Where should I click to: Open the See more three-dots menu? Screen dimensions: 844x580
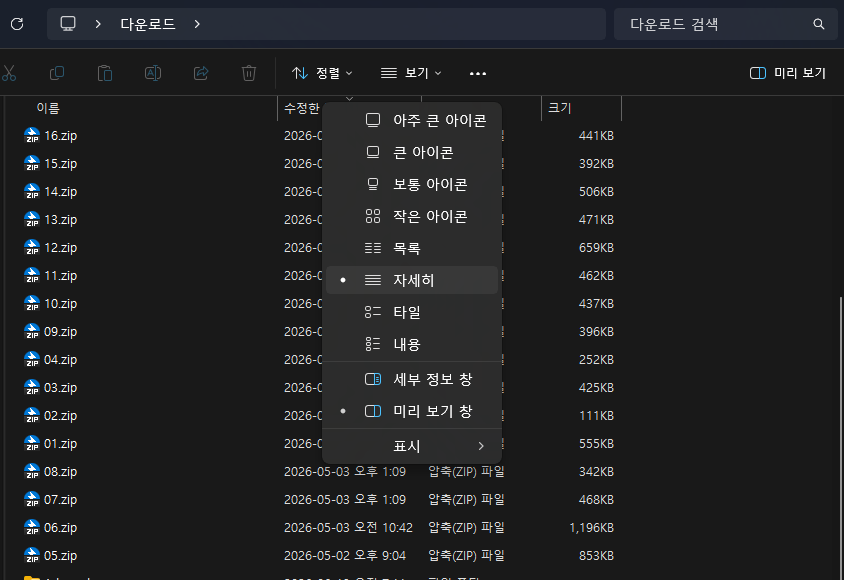coord(478,74)
